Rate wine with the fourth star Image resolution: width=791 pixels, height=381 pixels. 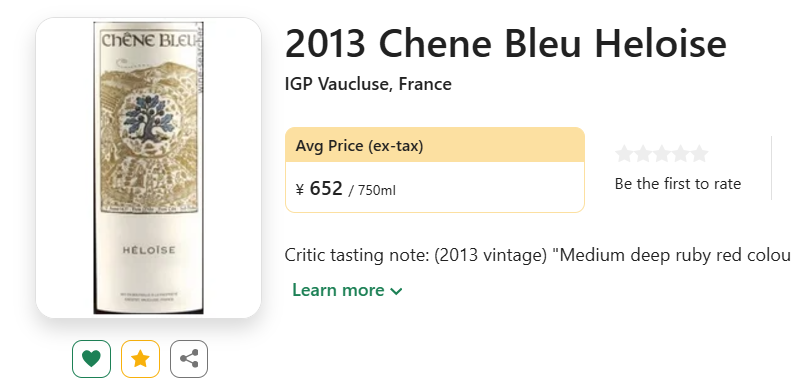tap(680, 153)
